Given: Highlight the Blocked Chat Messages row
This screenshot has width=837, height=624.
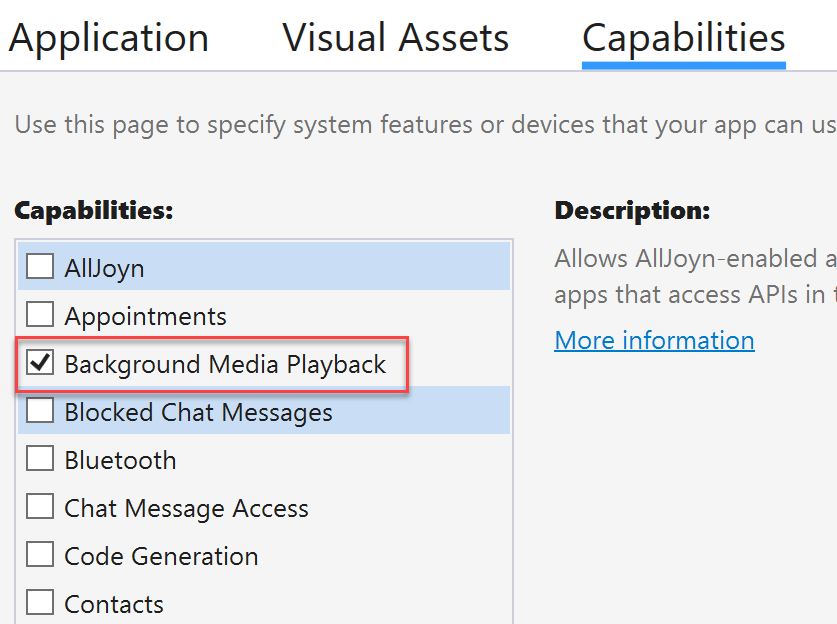Looking at the screenshot, I should pos(264,410).
